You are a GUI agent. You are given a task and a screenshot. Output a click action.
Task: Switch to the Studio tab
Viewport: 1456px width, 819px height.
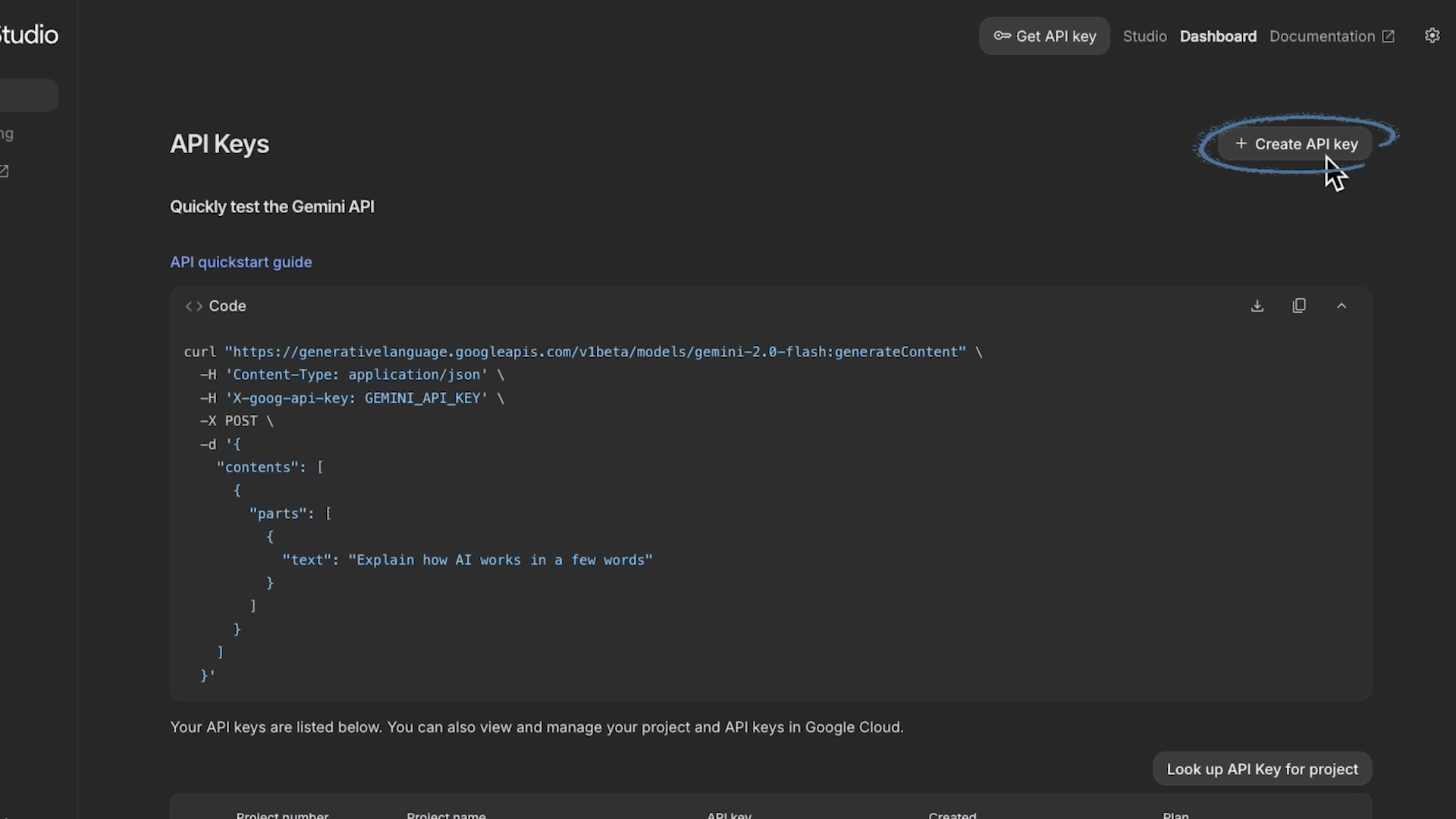1144,36
